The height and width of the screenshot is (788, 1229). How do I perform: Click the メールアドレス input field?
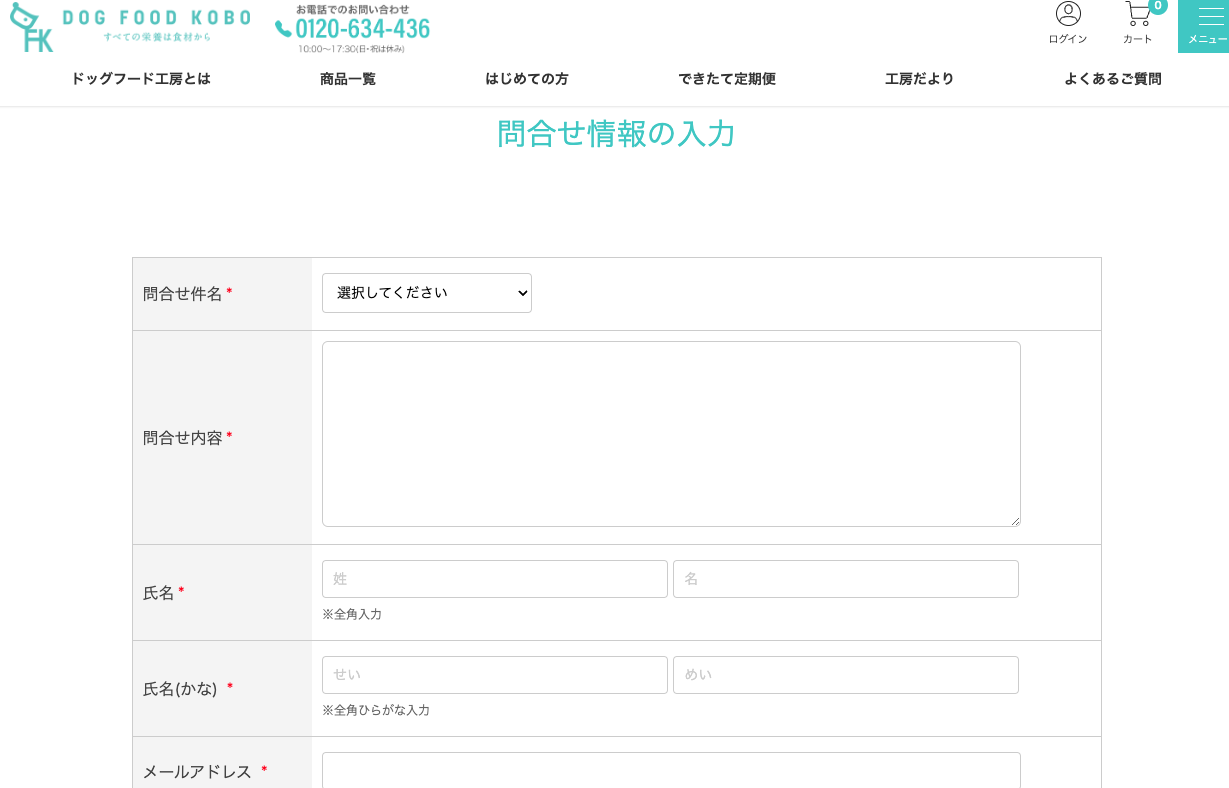click(x=670, y=771)
